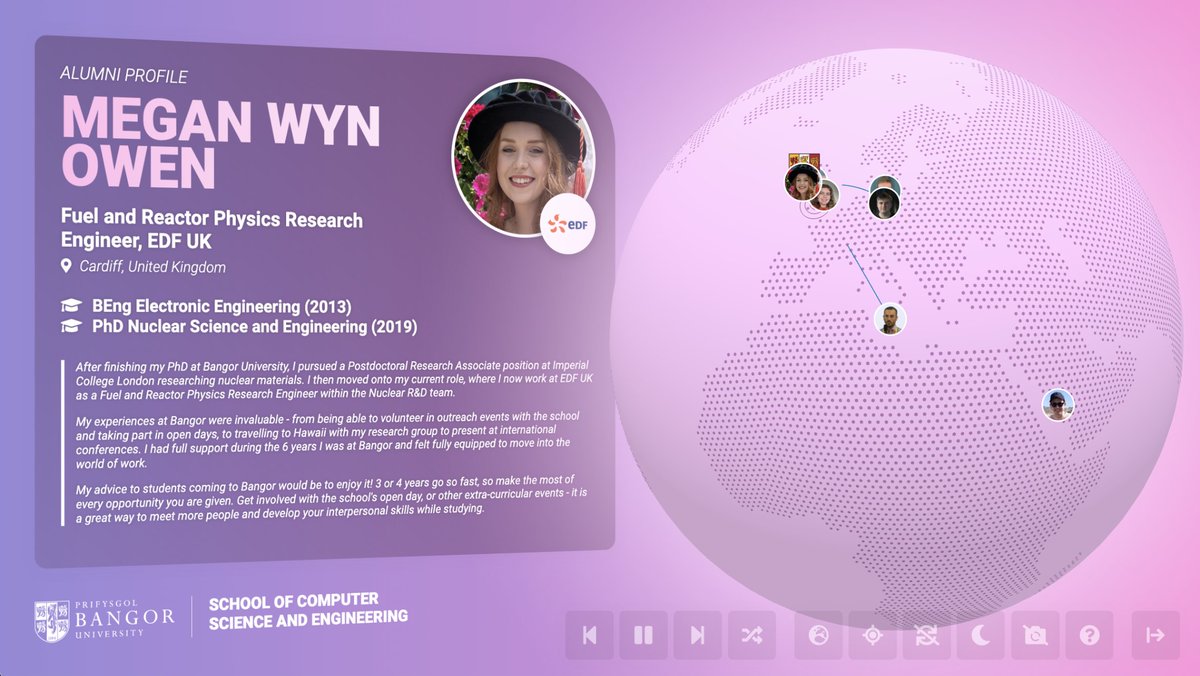
Task: Toggle dark mode with the moon icon
Action: click(980, 635)
